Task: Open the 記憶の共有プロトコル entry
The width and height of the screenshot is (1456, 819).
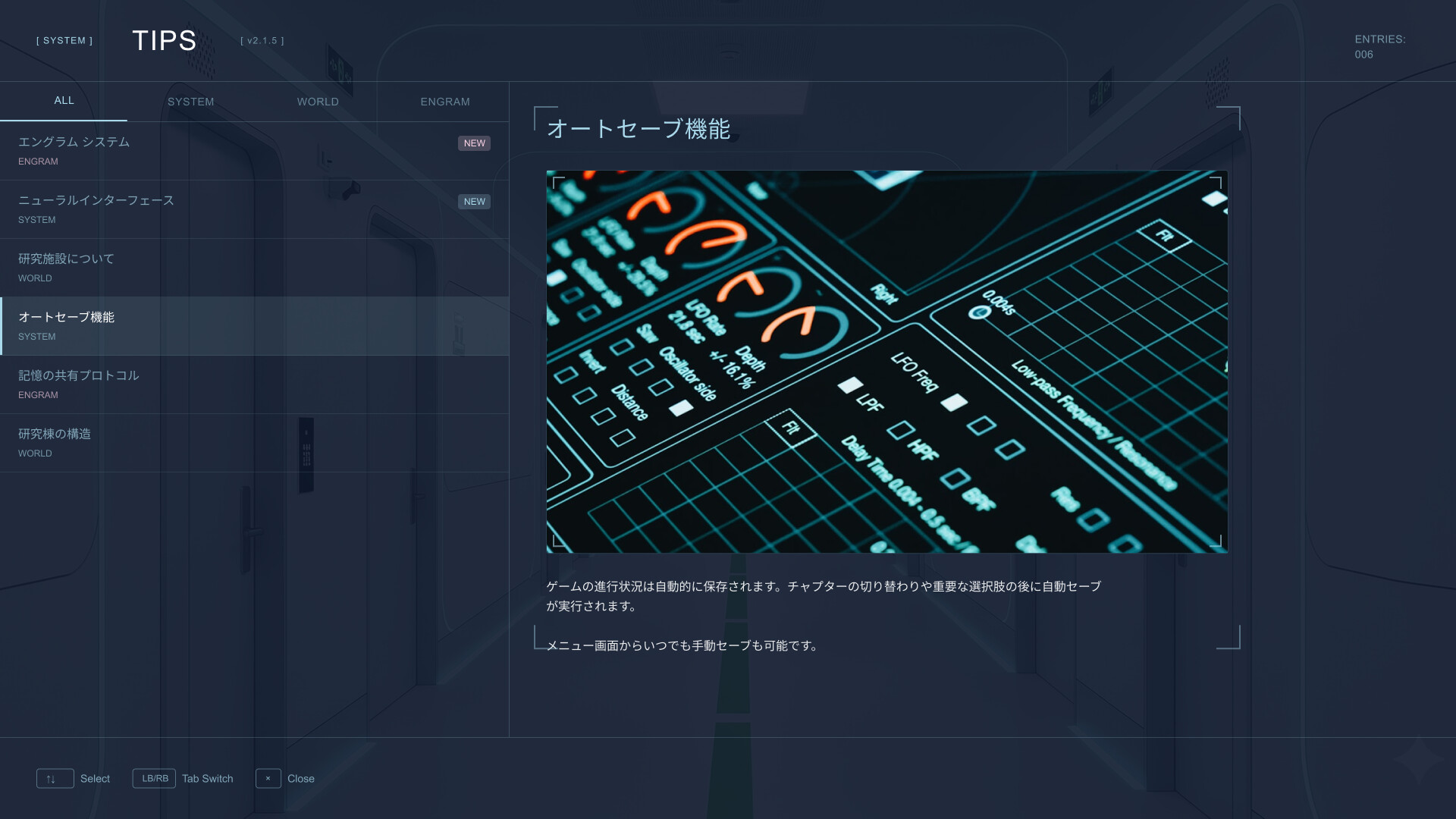Action: [x=227, y=384]
